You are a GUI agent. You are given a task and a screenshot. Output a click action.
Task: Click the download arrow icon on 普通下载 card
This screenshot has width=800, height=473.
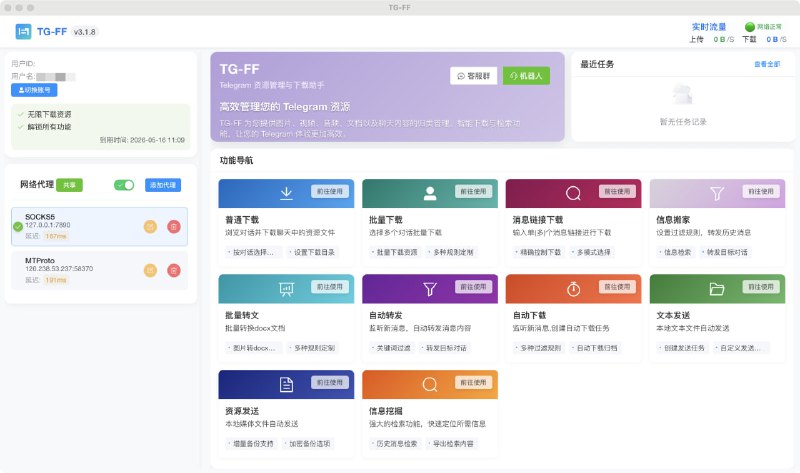coord(286,193)
